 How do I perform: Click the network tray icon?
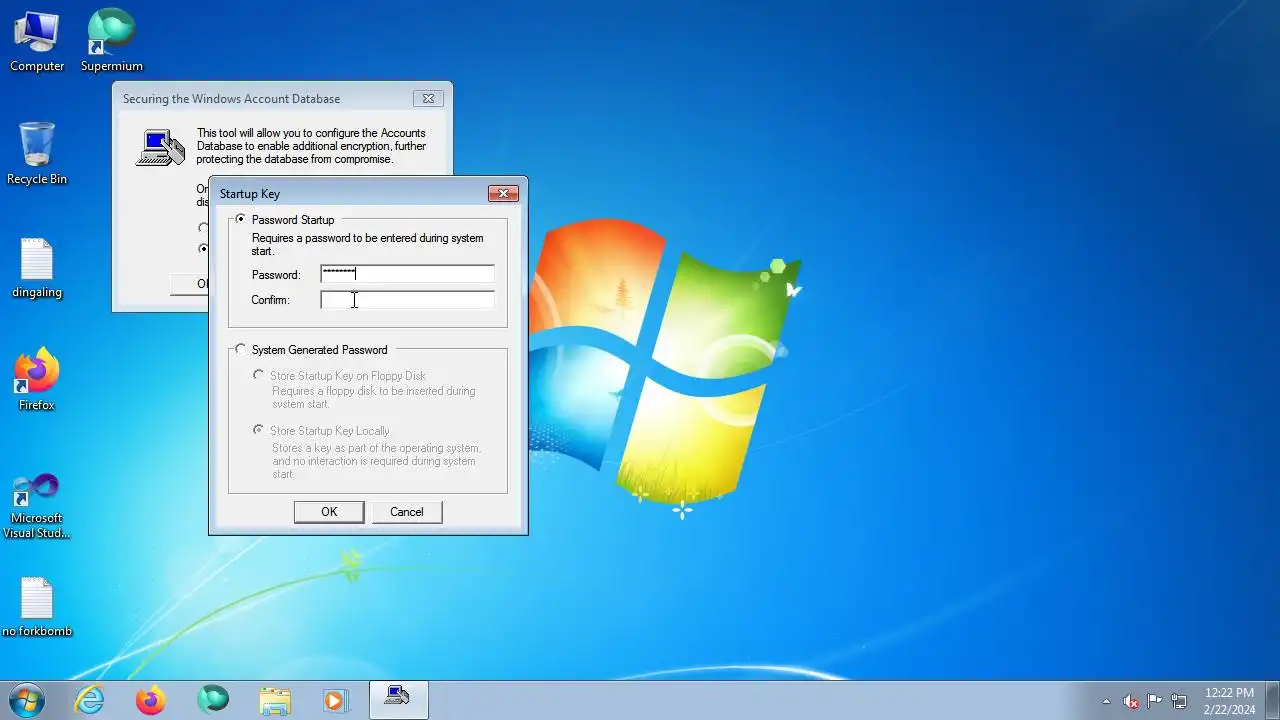click(x=1179, y=701)
